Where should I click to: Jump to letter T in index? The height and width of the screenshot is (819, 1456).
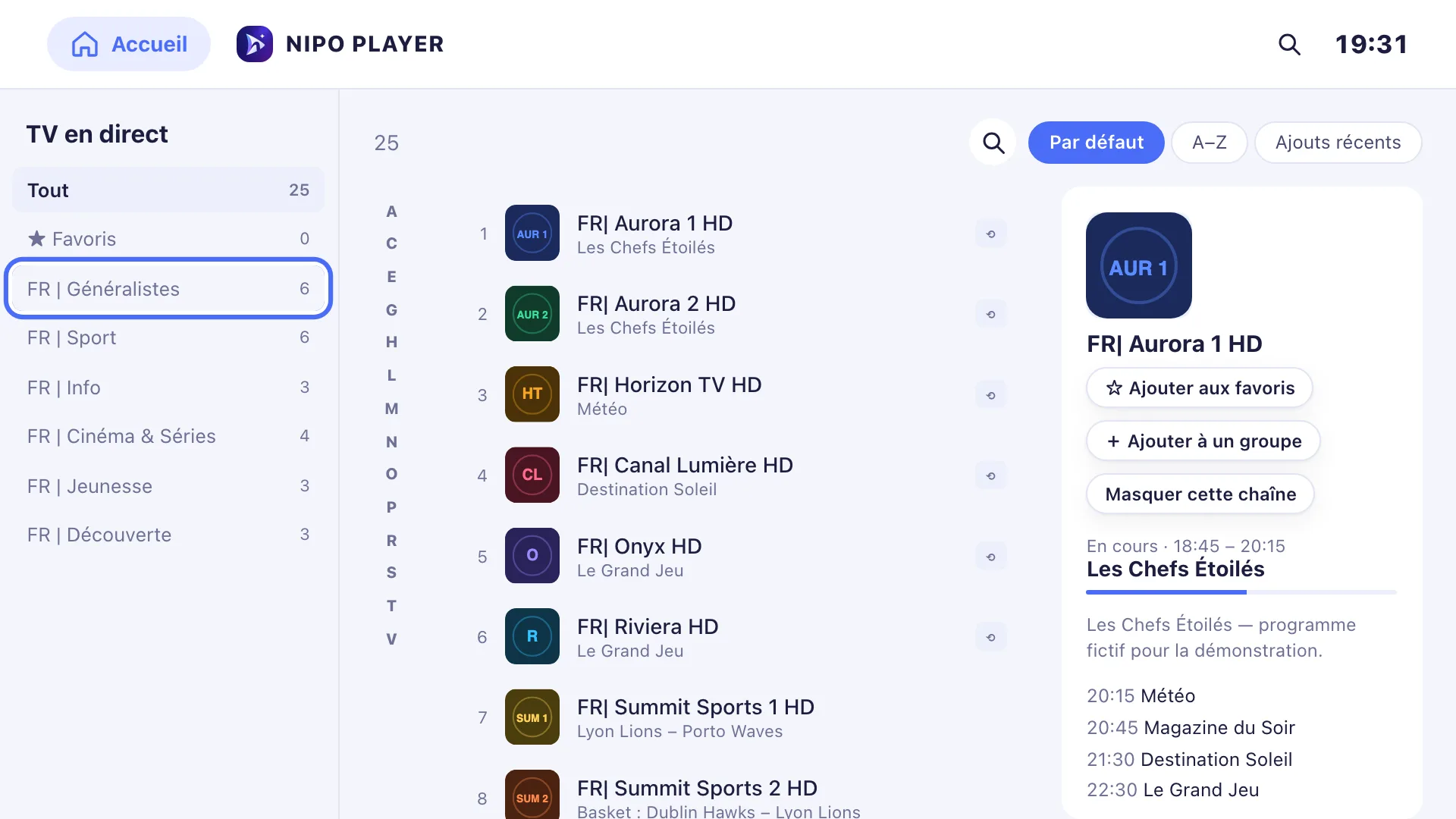click(391, 606)
